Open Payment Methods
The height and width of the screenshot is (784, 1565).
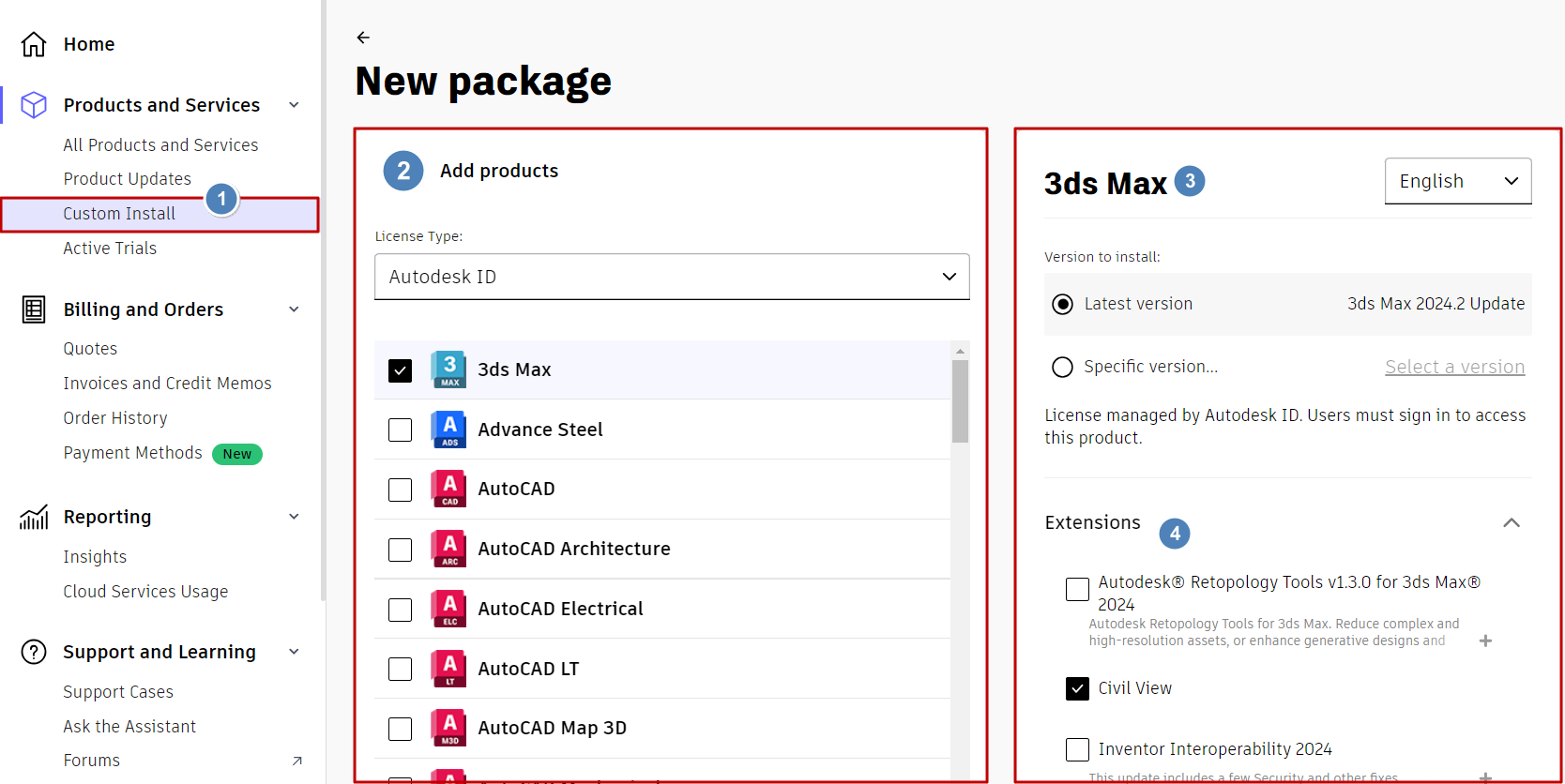tap(132, 453)
